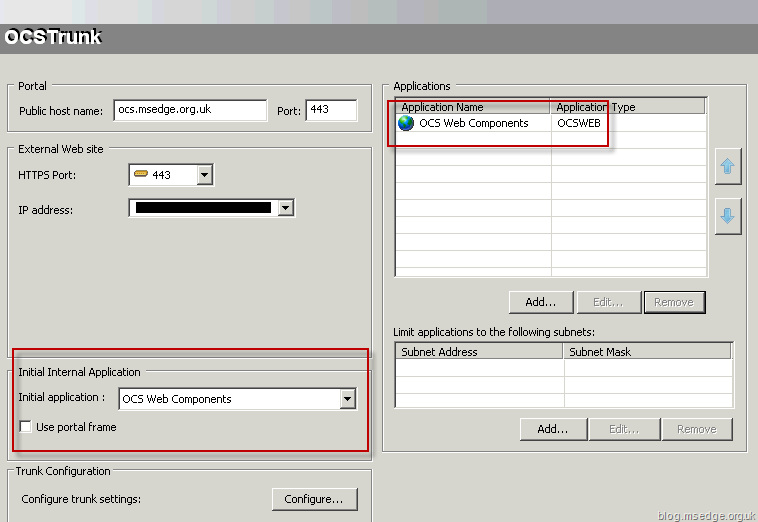Click the Public host name field
758x522 pixels.
(x=190, y=110)
